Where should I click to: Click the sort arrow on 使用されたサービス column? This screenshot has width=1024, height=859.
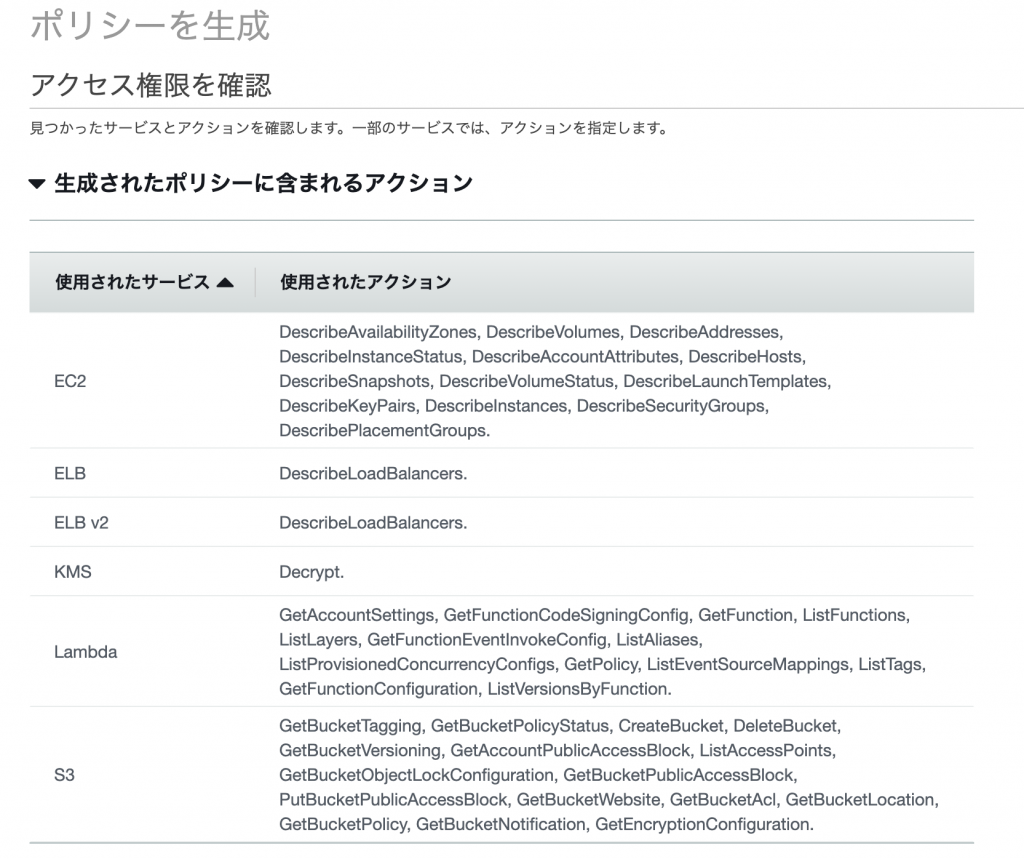tap(227, 282)
